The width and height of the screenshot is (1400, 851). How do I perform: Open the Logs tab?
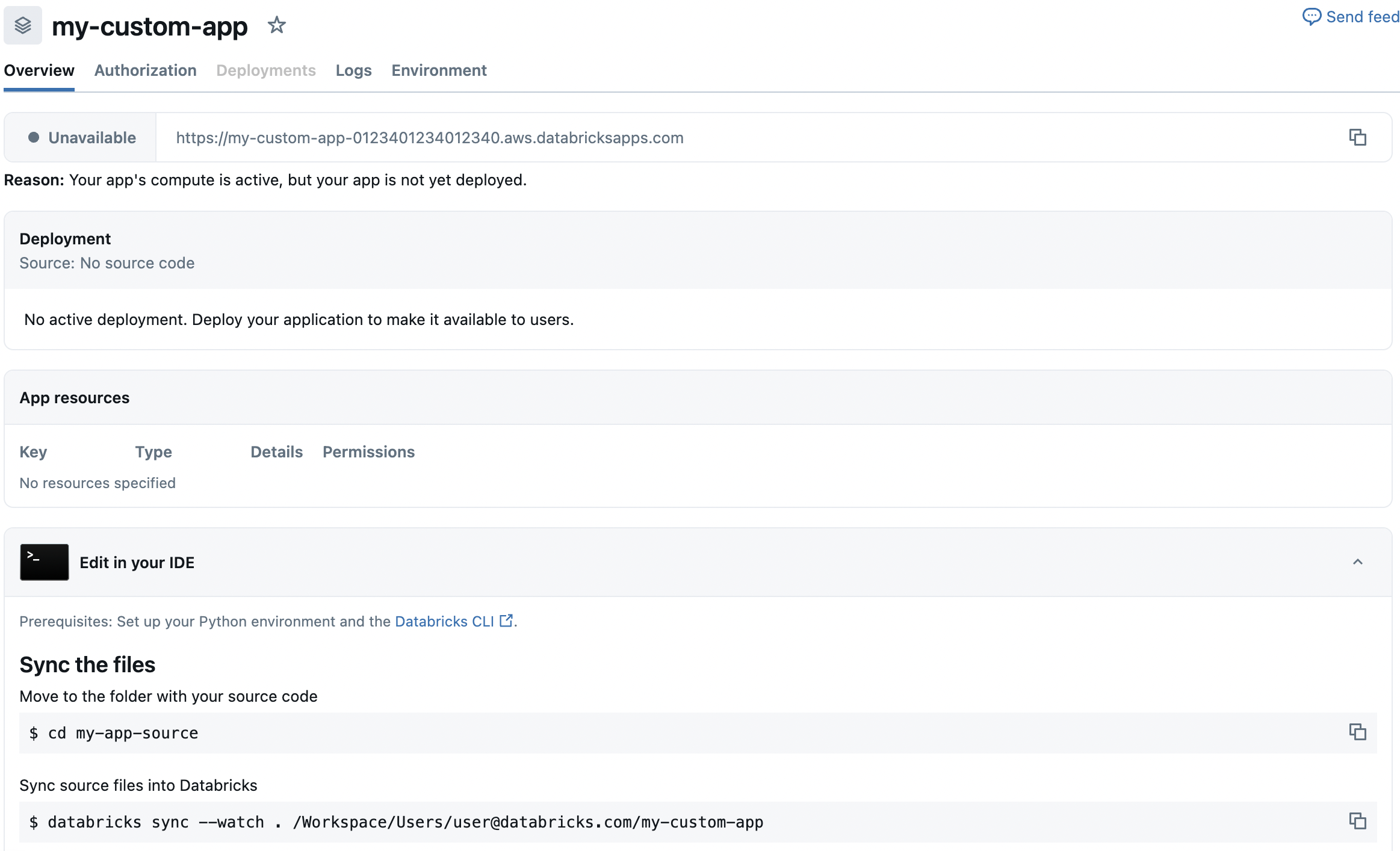[x=353, y=70]
